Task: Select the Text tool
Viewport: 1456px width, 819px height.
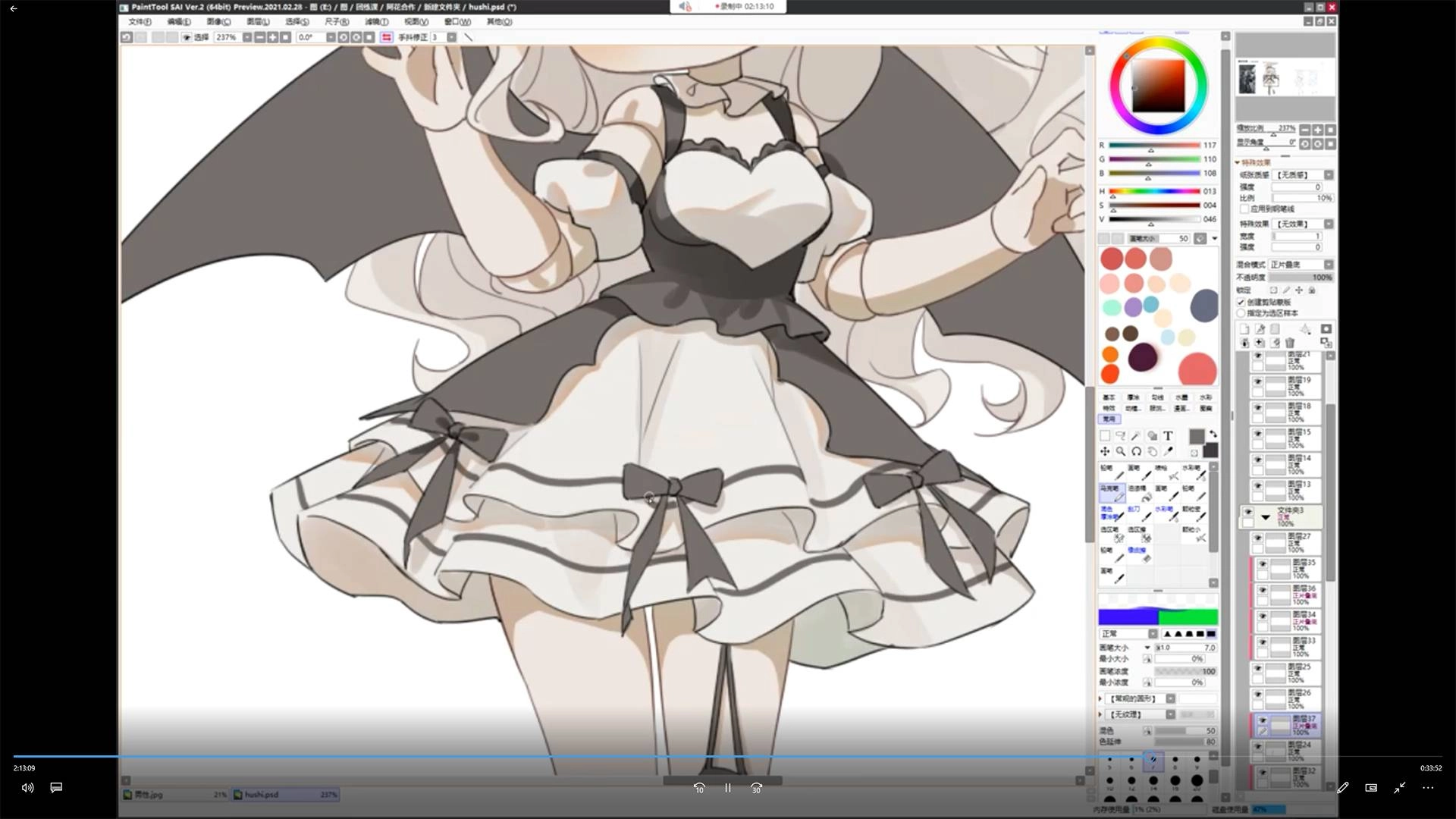Action: click(1168, 436)
